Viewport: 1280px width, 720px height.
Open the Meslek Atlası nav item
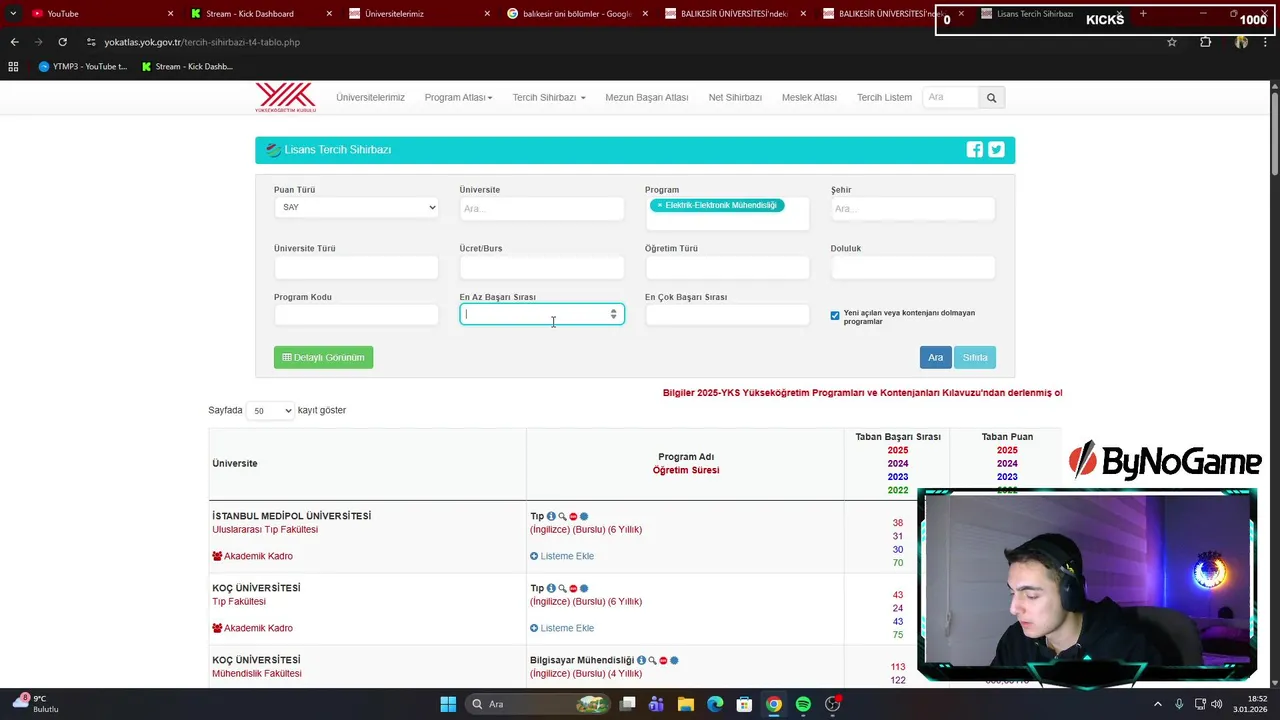[x=809, y=97]
